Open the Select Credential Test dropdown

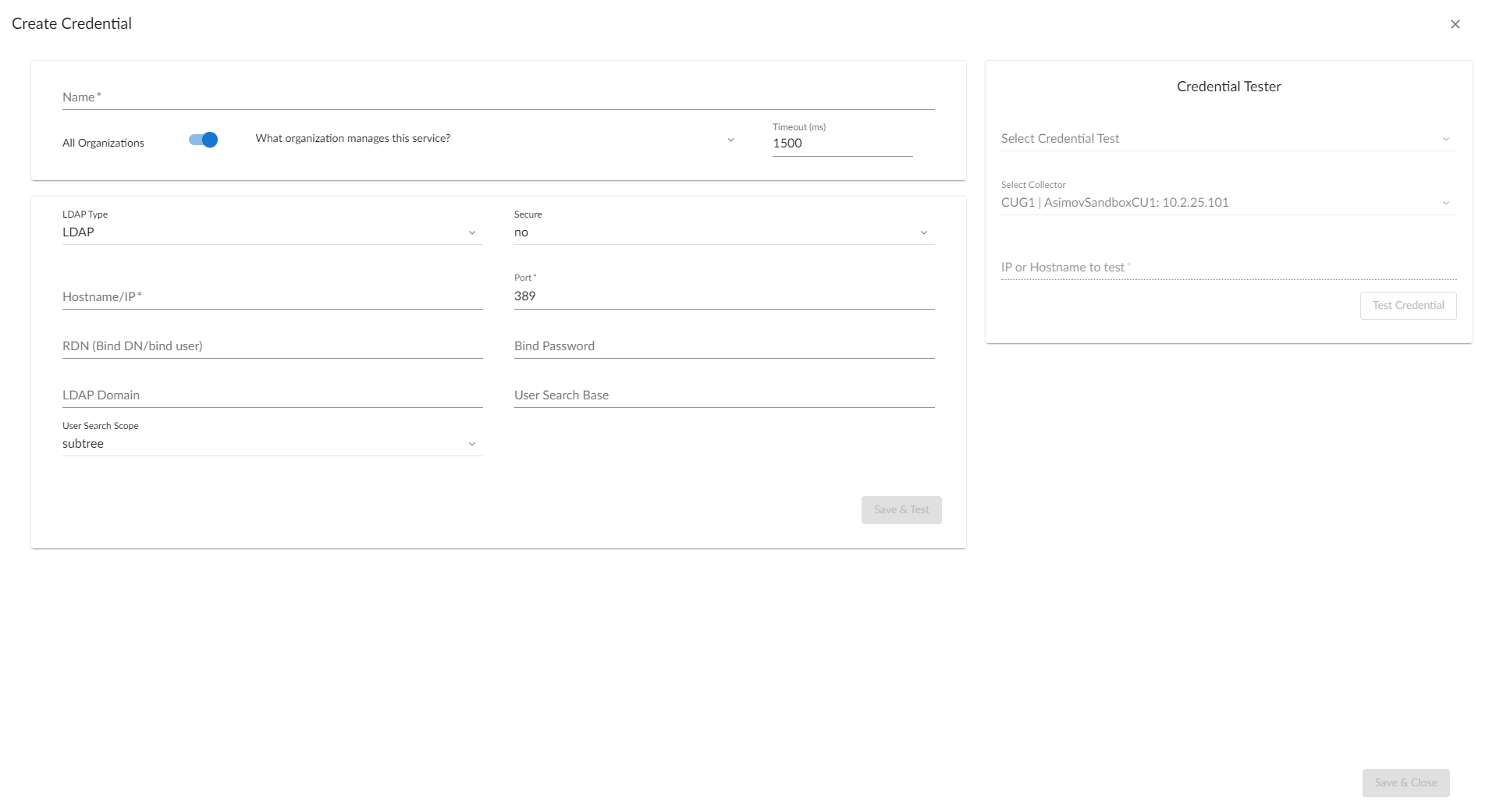[1228, 139]
